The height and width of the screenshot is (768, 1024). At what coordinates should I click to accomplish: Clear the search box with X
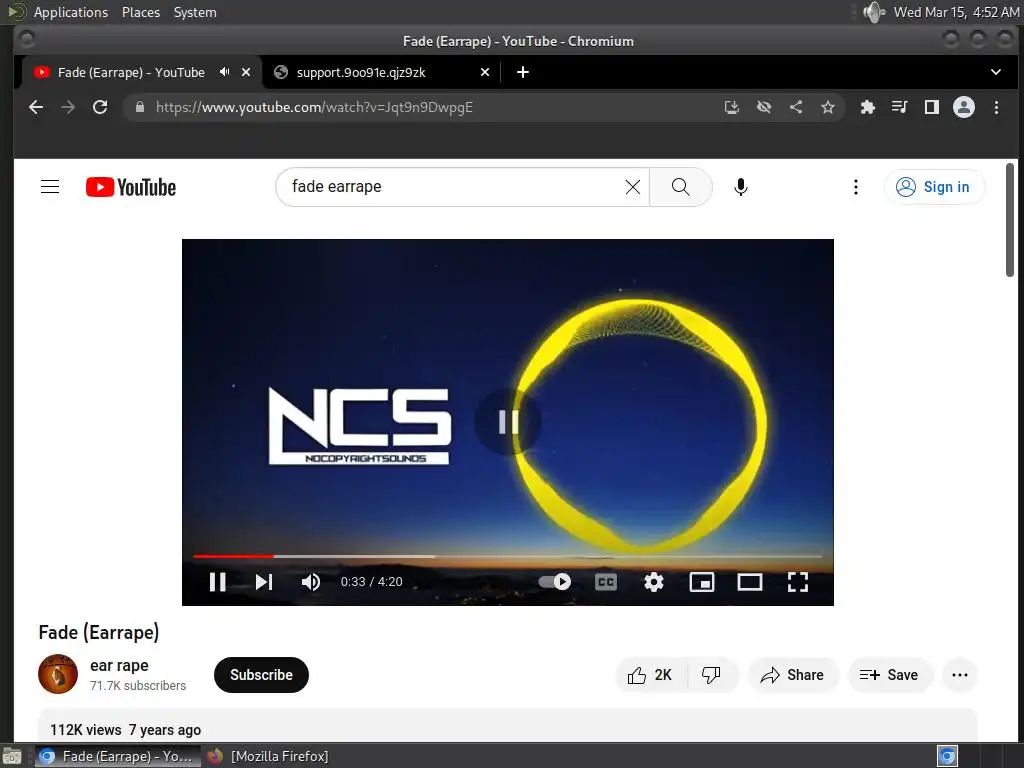(632, 187)
